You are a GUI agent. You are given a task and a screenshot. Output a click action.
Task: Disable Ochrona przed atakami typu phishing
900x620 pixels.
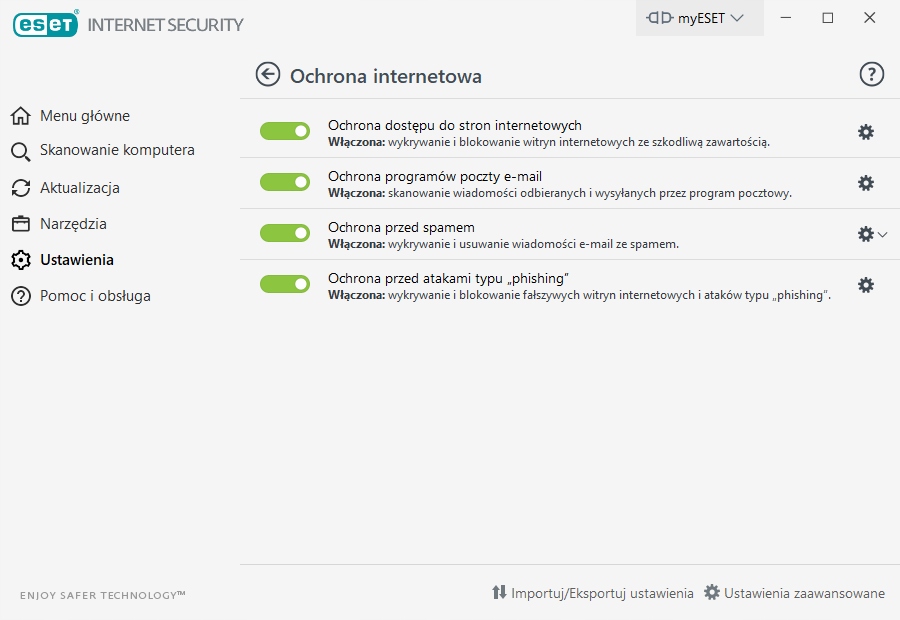pos(285,284)
